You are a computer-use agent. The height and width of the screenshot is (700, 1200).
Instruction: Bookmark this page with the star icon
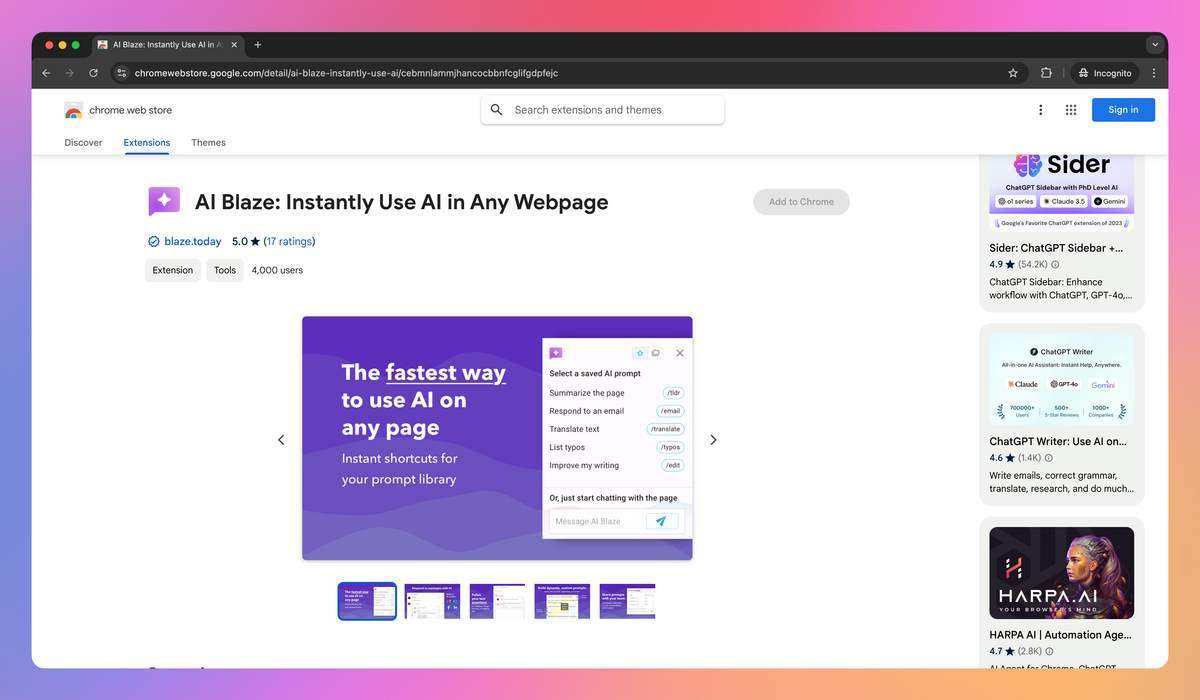(1013, 73)
